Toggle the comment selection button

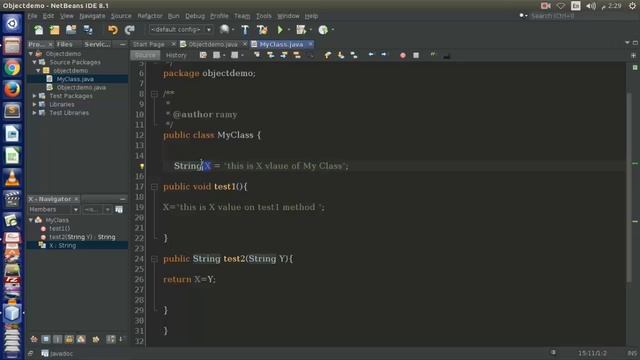[x=433, y=55]
